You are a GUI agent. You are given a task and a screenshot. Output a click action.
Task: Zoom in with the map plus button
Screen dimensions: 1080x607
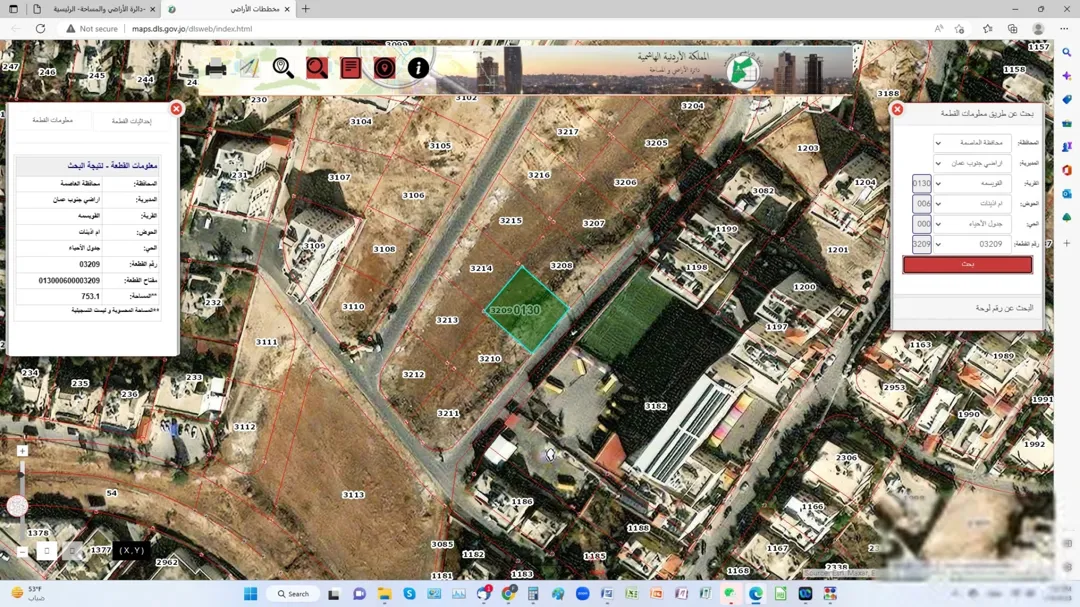click(22, 451)
